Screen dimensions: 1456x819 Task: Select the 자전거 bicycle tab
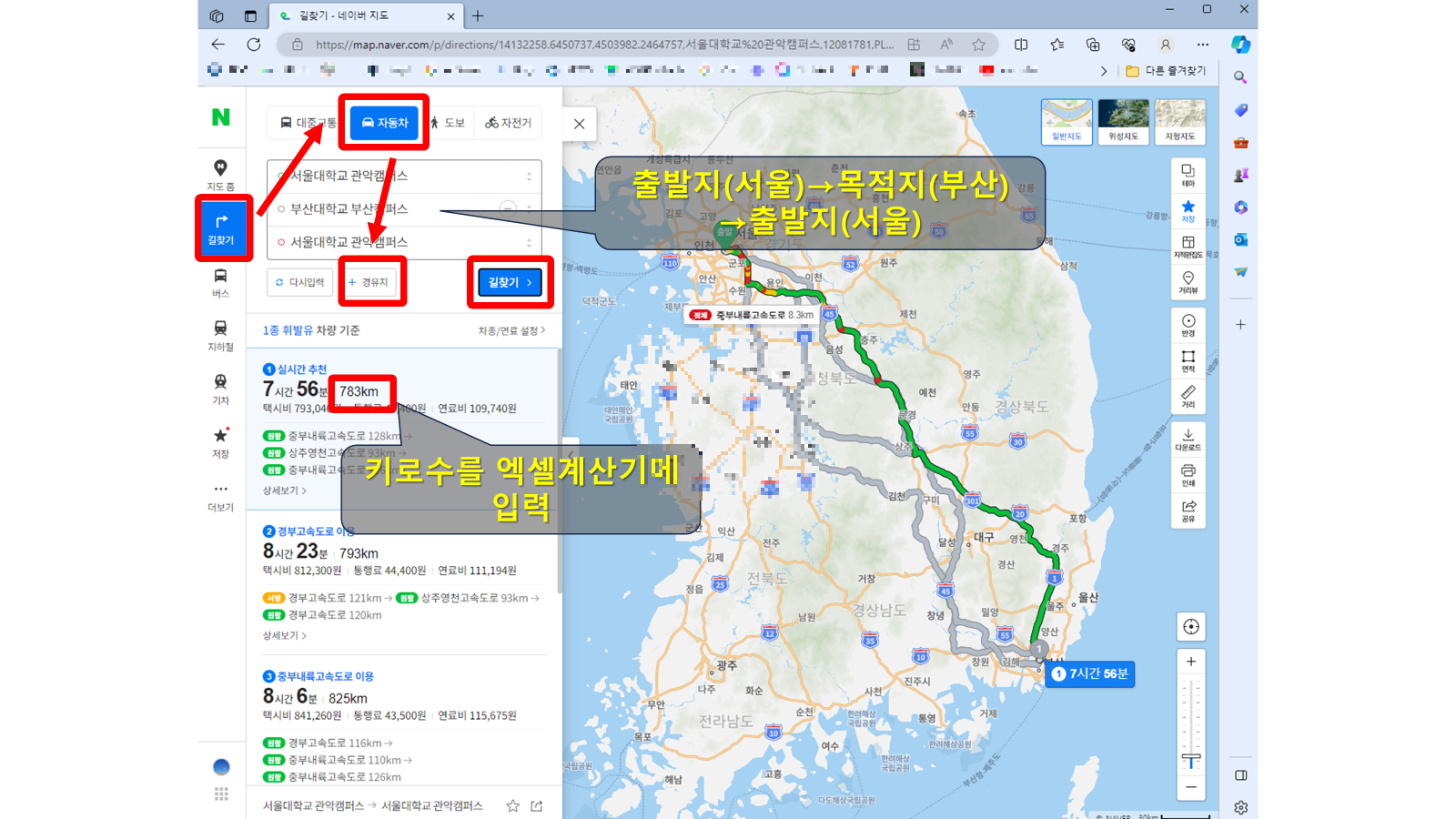[508, 123]
